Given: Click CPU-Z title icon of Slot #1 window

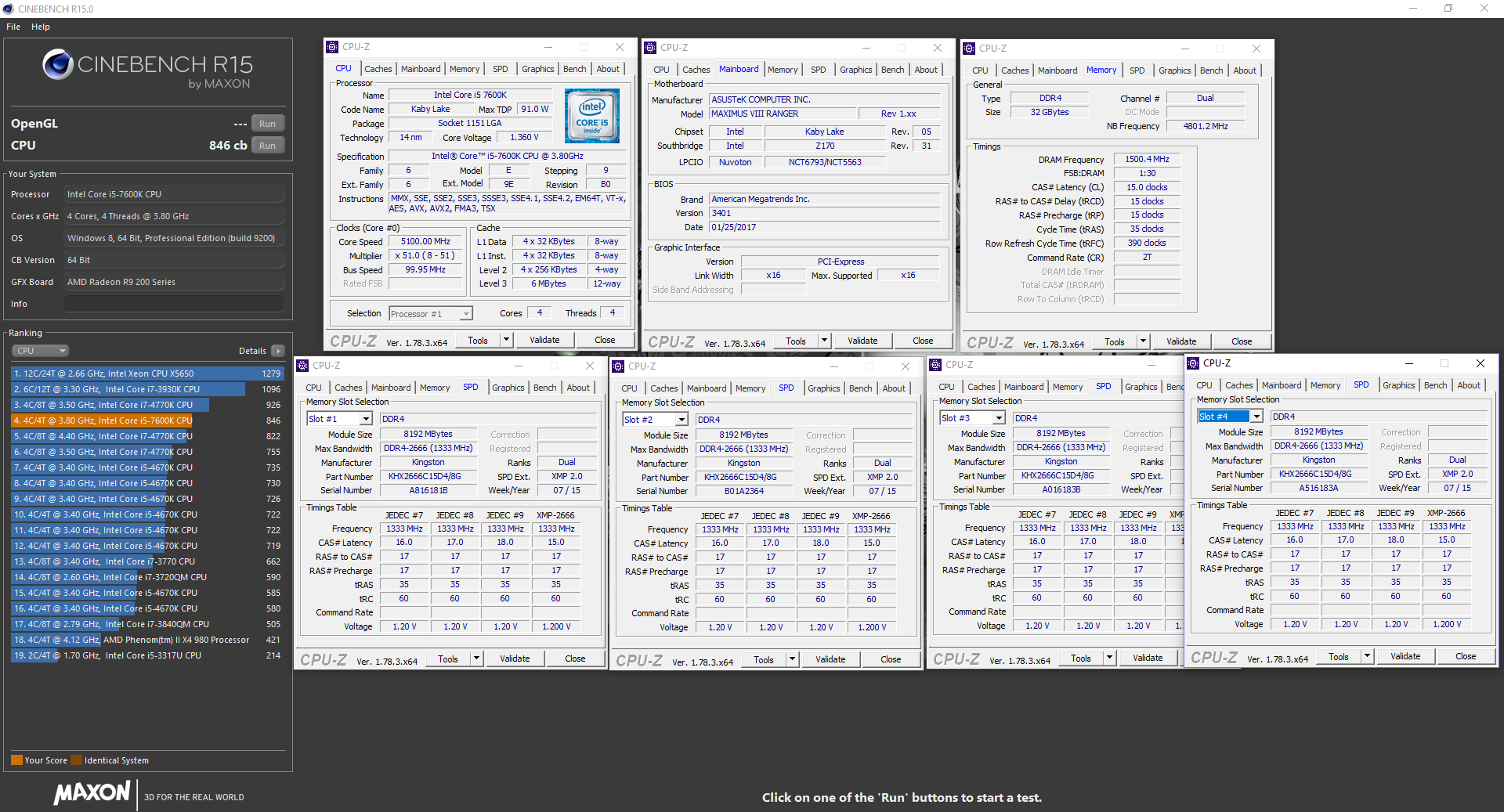Looking at the screenshot, I should [303, 366].
